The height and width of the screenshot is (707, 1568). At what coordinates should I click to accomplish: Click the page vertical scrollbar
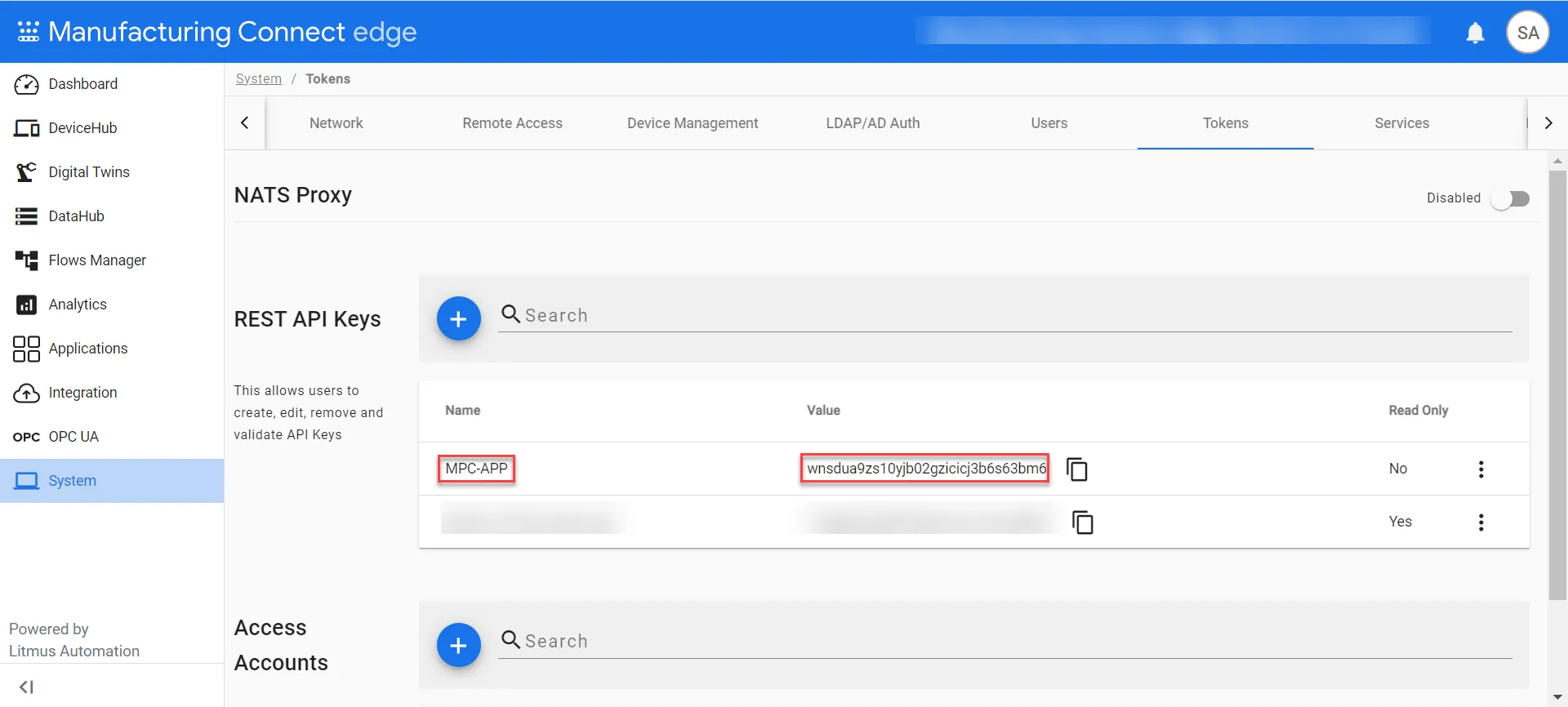tap(1557, 385)
